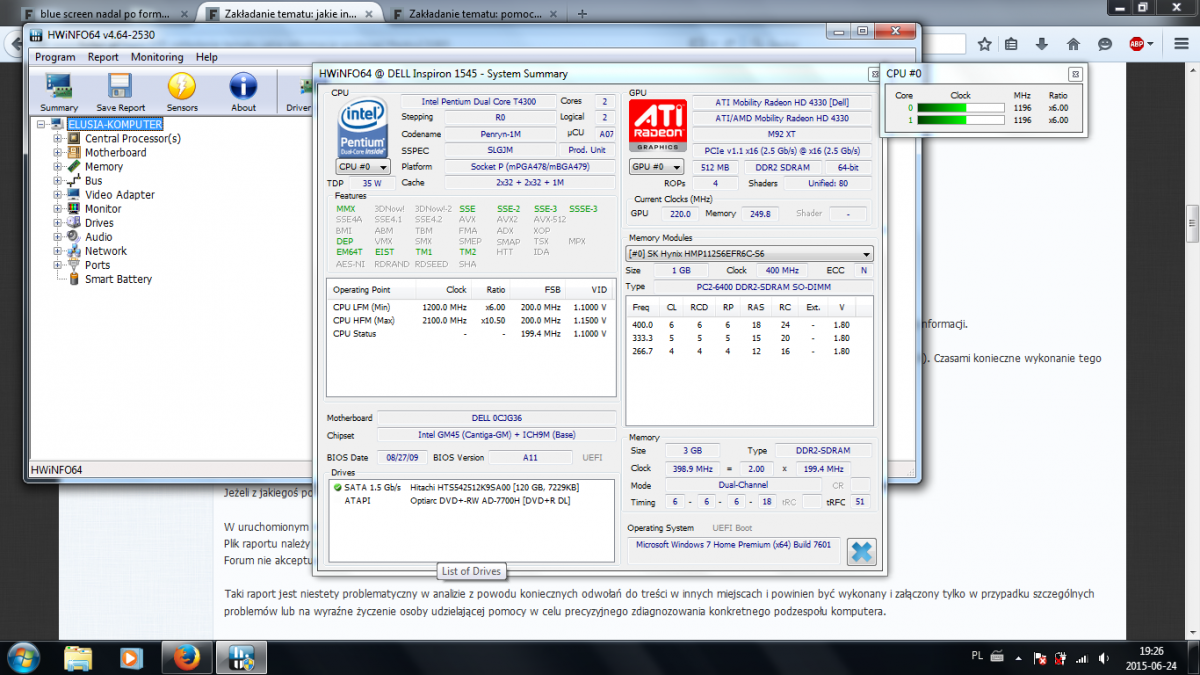The height and width of the screenshot is (675, 1200).
Task: Select the Monitor tree item
Action: [103, 209]
